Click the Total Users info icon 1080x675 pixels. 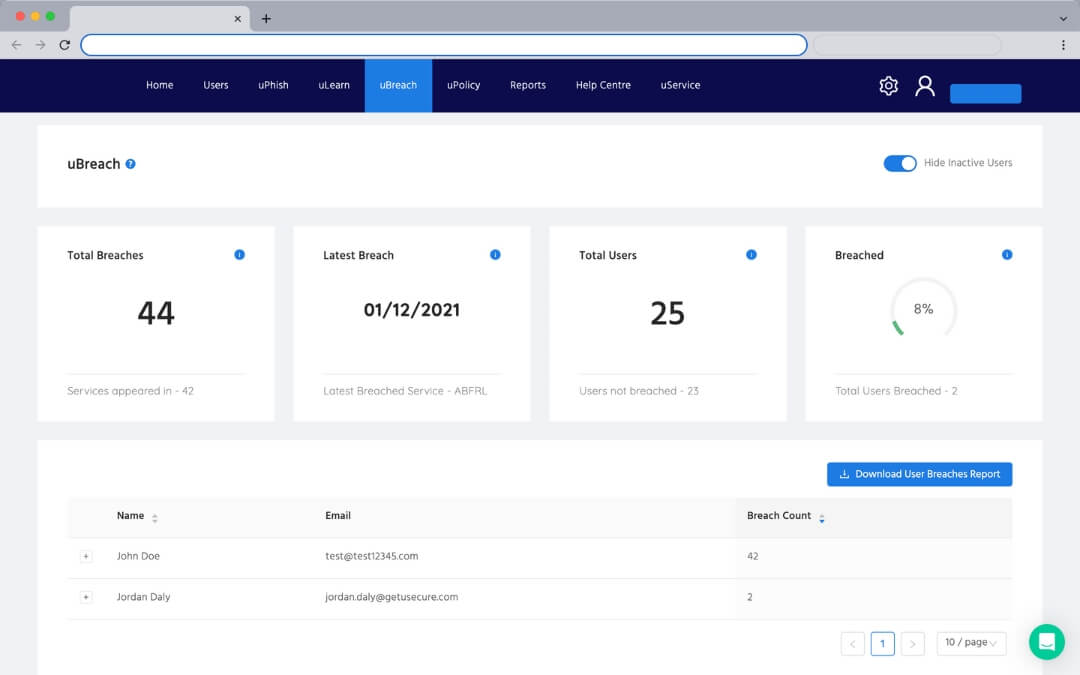point(751,255)
